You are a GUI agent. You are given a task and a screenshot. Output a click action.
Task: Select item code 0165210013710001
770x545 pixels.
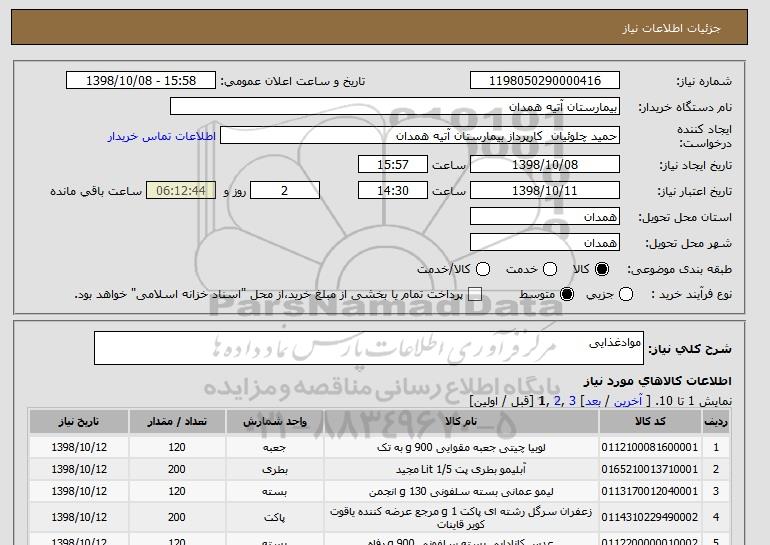(650, 469)
